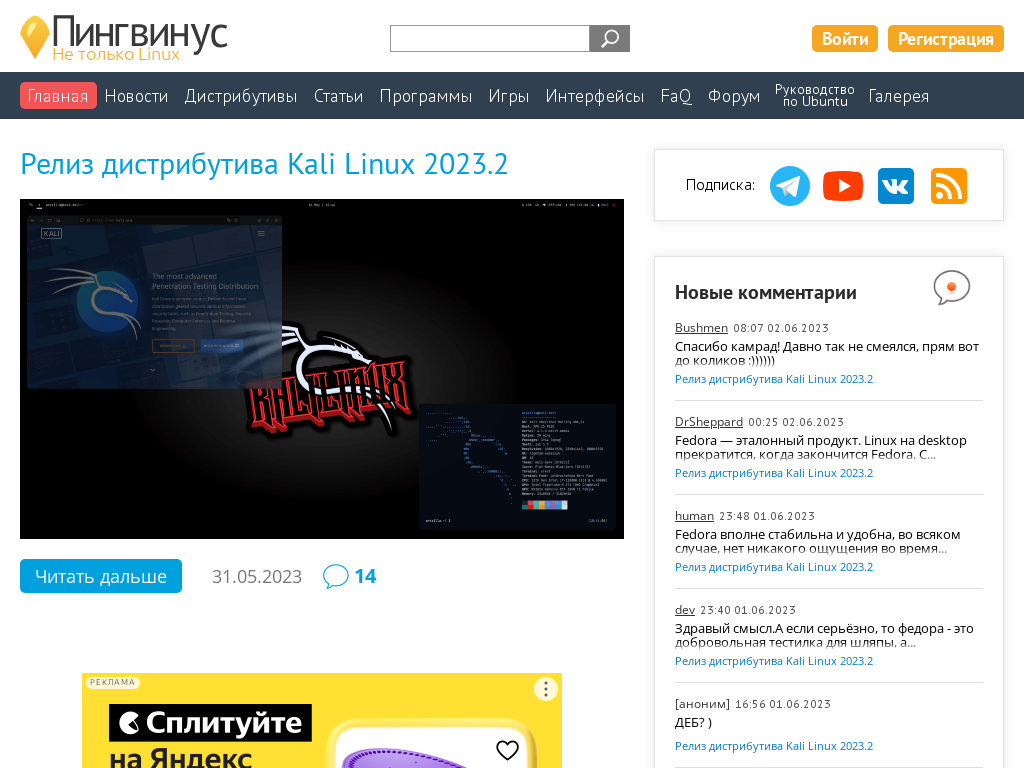The height and width of the screenshot is (768, 1024).
Task: Click the Читать дальше button
Action: [x=101, y=576]
